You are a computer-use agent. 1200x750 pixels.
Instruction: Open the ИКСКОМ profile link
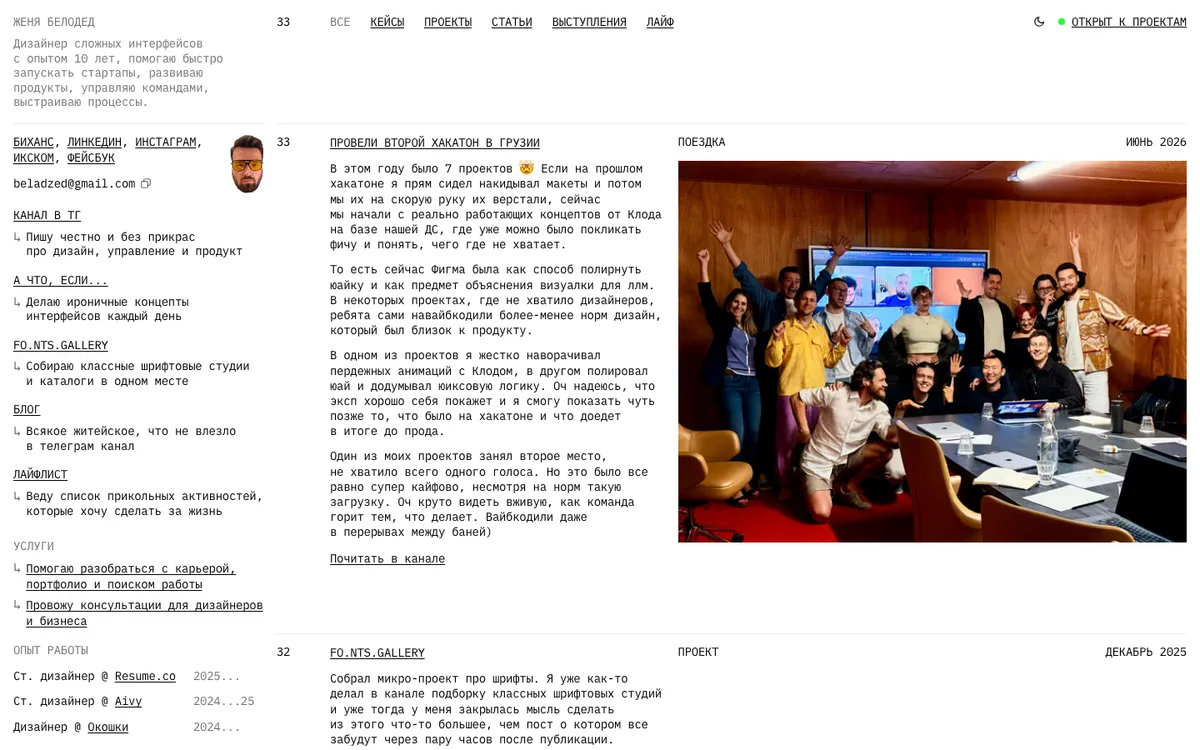click(34, 158)
